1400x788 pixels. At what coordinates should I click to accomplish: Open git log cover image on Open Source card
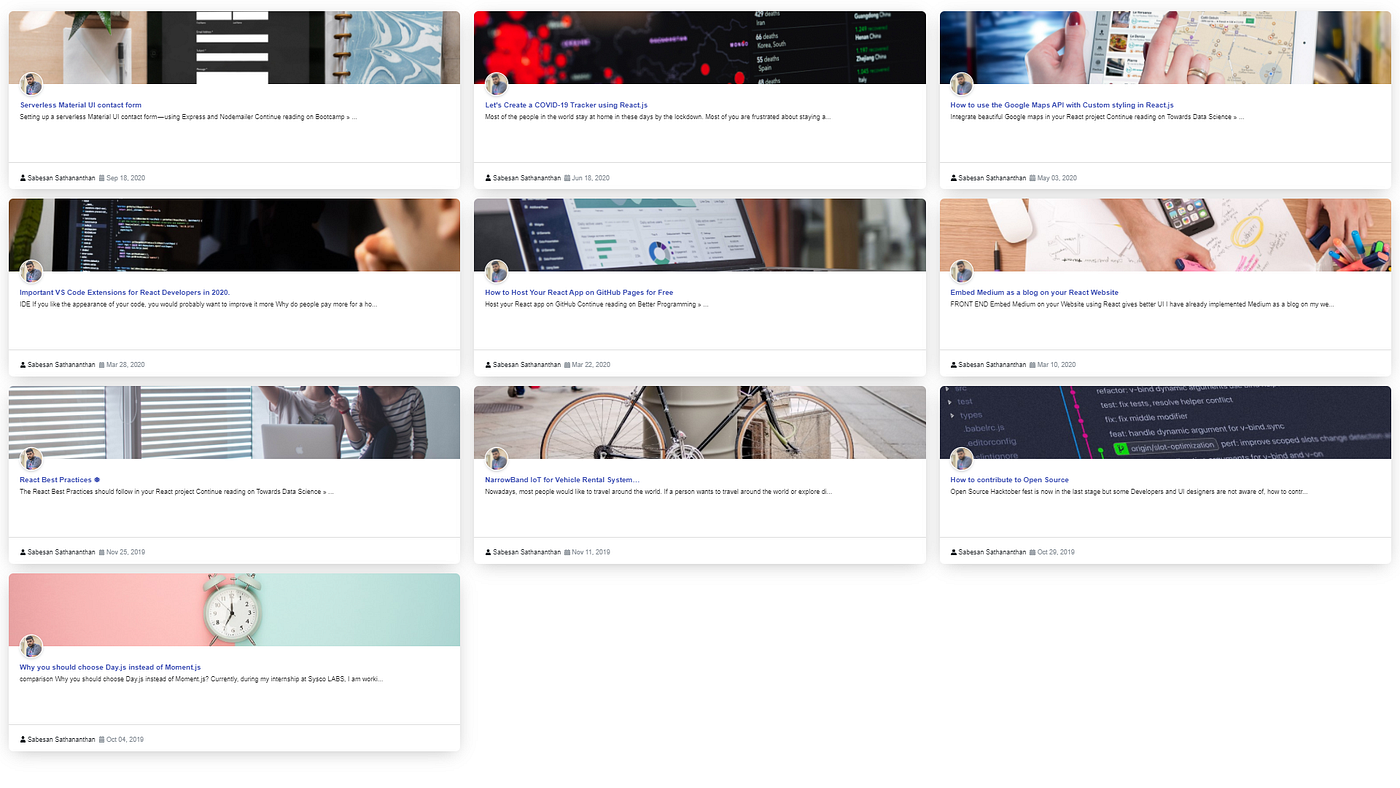click(1165, 422)
